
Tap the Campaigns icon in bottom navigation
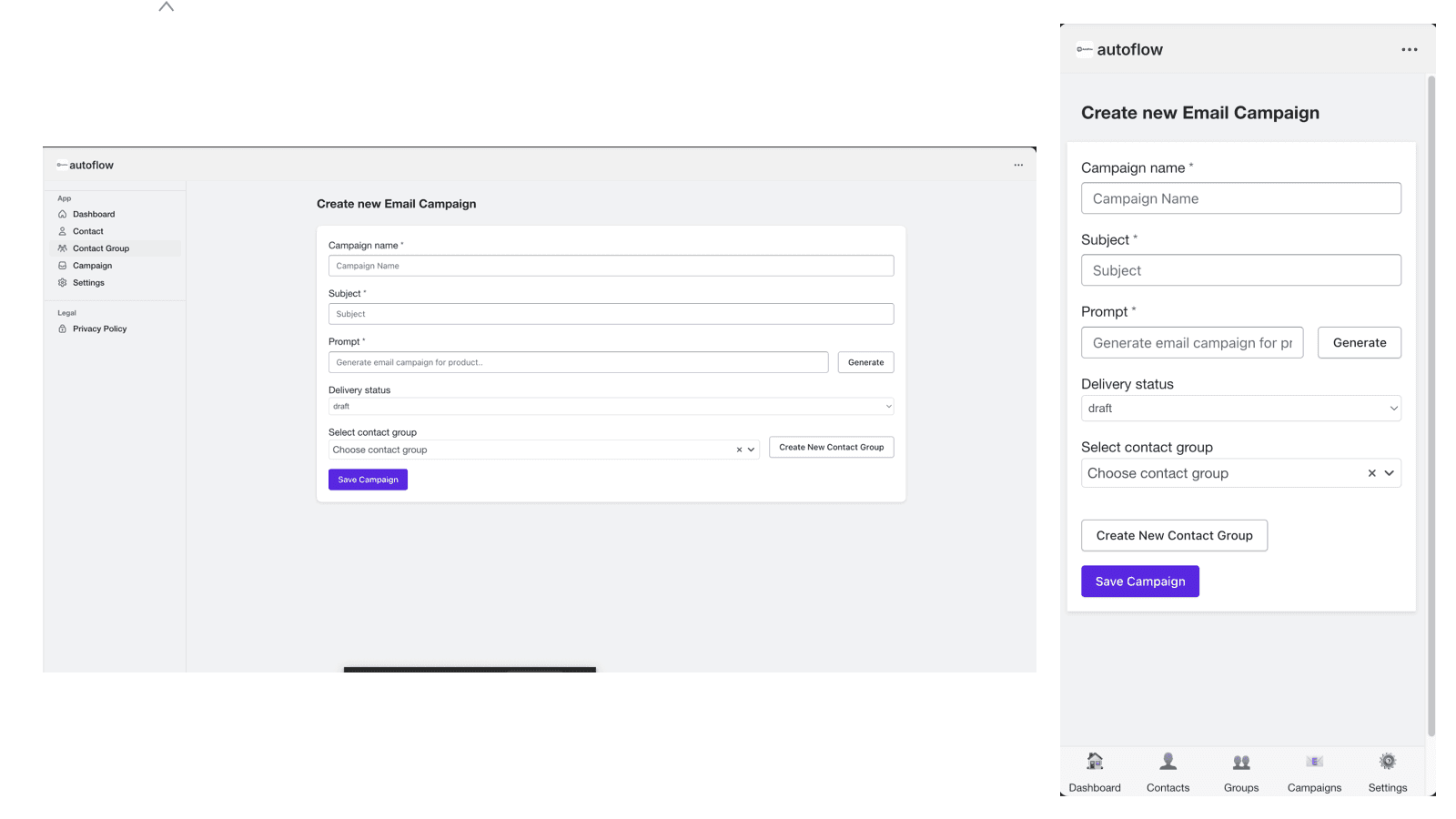click(x=1314, y=762)
